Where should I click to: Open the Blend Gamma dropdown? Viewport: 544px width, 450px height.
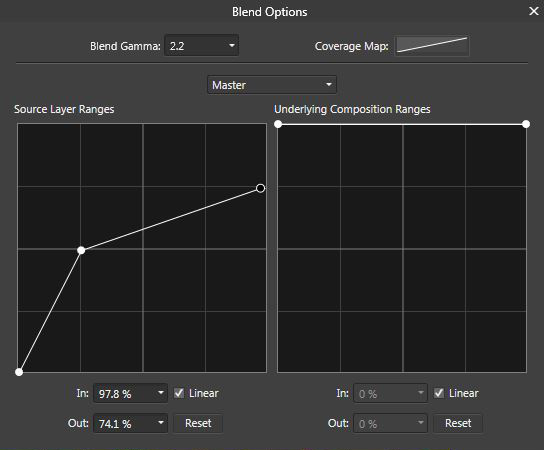(202, 45)
